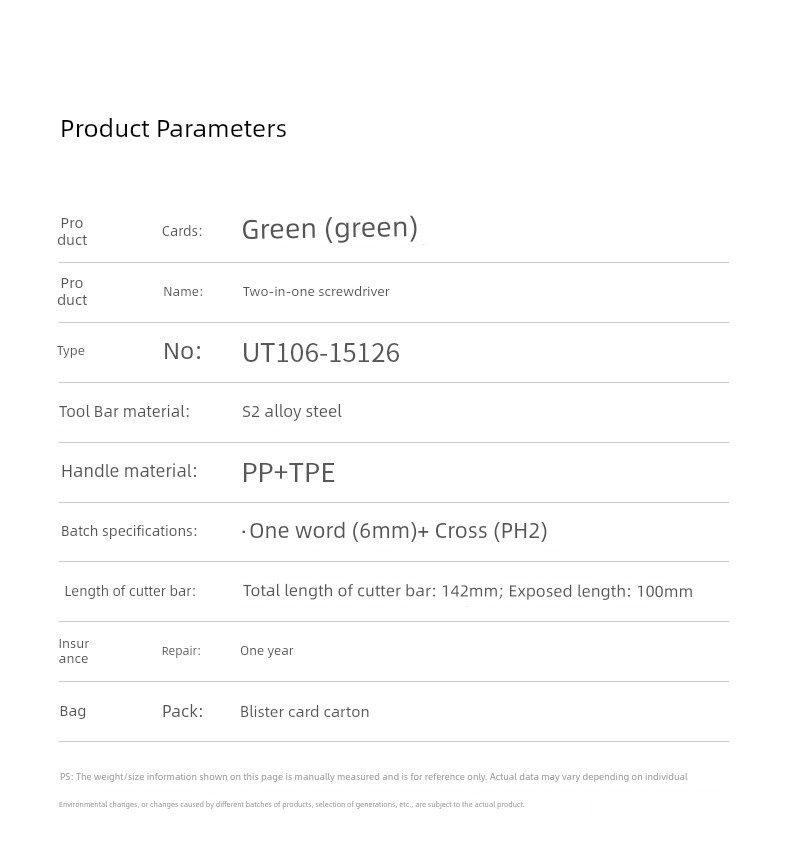Screen dimensions: 790x842
Task: Click the Blister card carton value
Action: click(x=305, y=712)
